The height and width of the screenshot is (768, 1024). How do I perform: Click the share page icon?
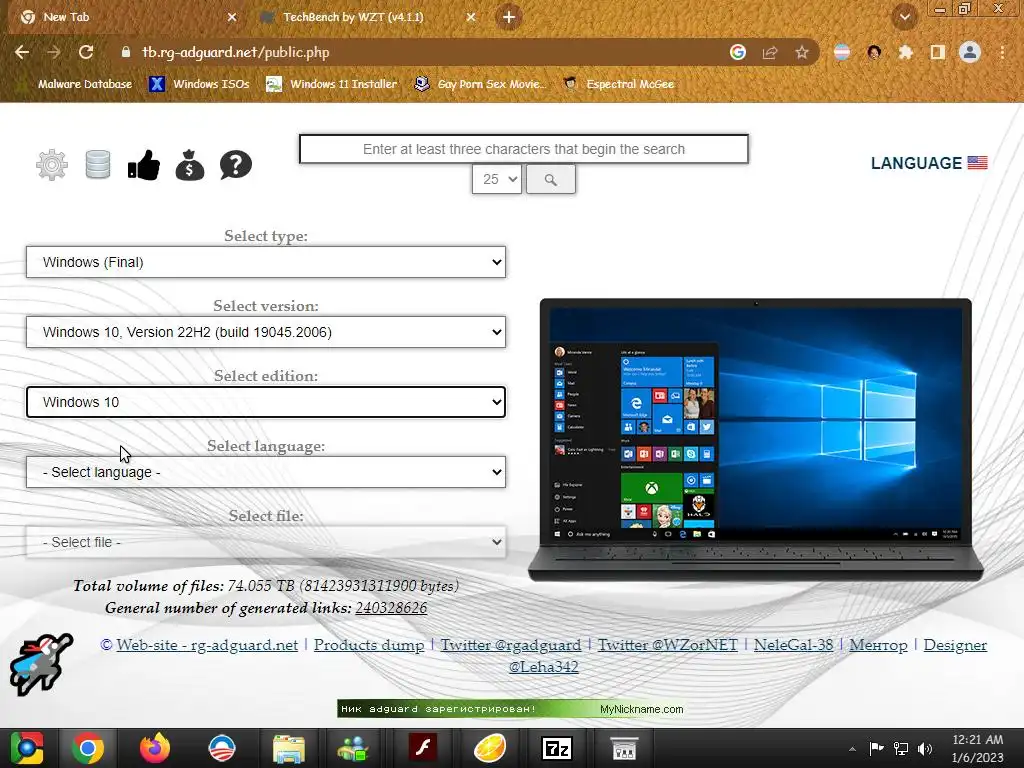pyautogui.click(x=770, y=52)
